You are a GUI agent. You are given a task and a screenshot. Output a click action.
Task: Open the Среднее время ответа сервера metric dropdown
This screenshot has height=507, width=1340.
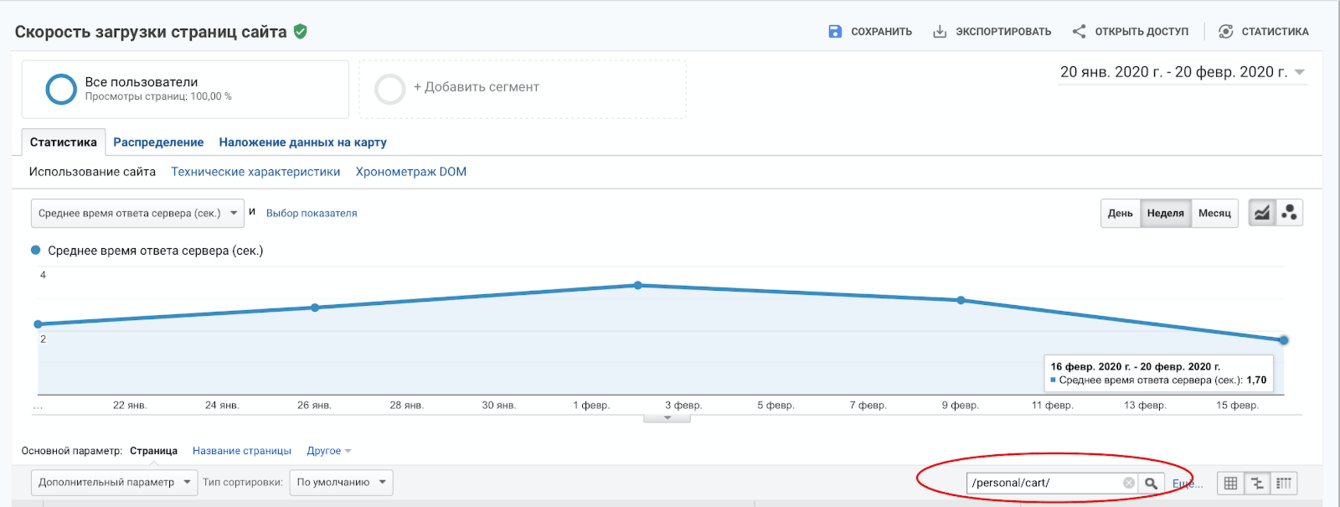[137, 213]
